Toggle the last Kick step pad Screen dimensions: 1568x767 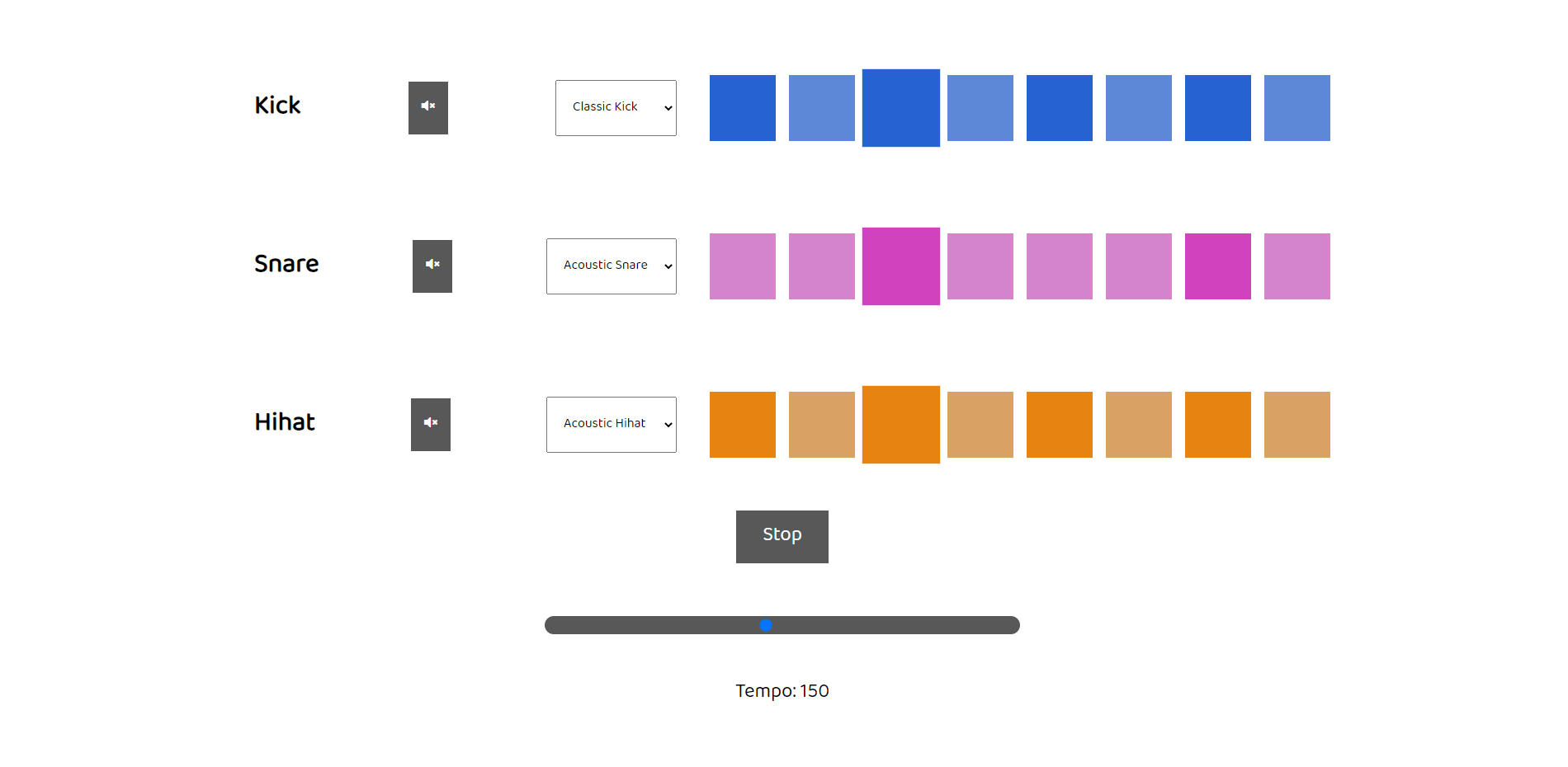tap(1297, 108)
